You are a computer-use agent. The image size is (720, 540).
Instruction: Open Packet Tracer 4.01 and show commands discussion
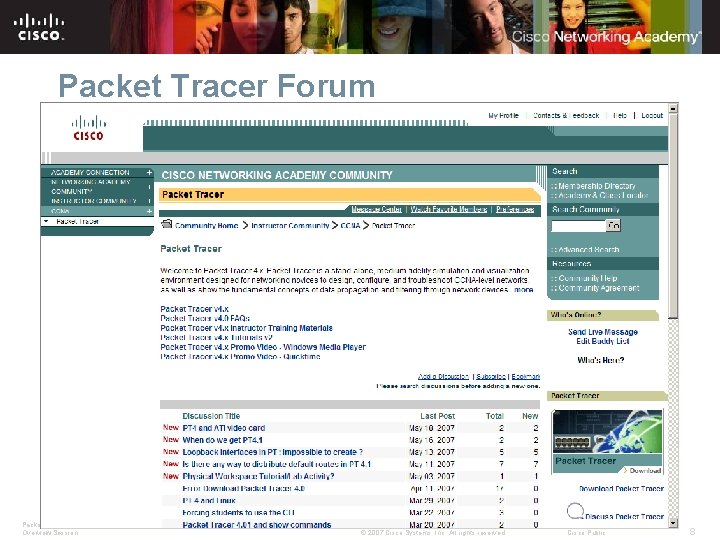(257, 524)
